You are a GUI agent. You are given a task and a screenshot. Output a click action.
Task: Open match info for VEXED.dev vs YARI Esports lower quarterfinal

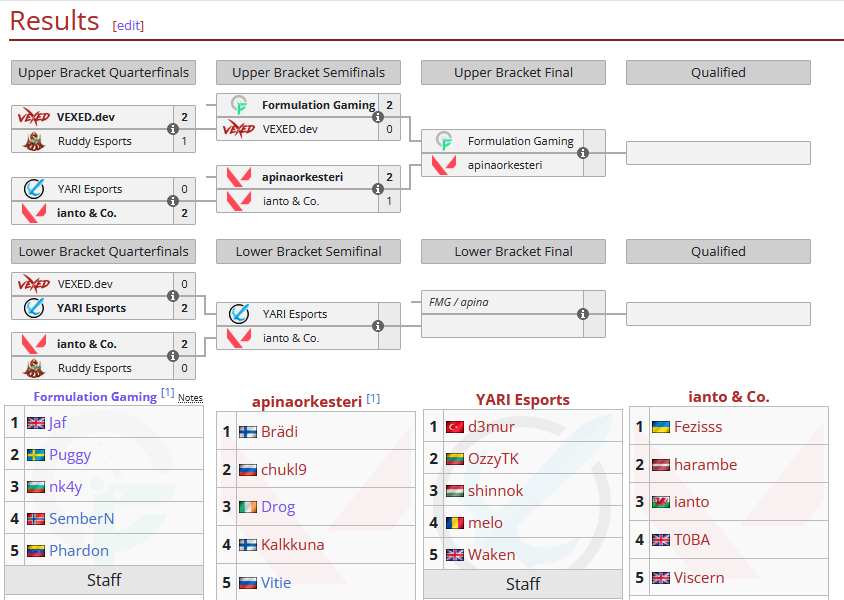(173, 296)
